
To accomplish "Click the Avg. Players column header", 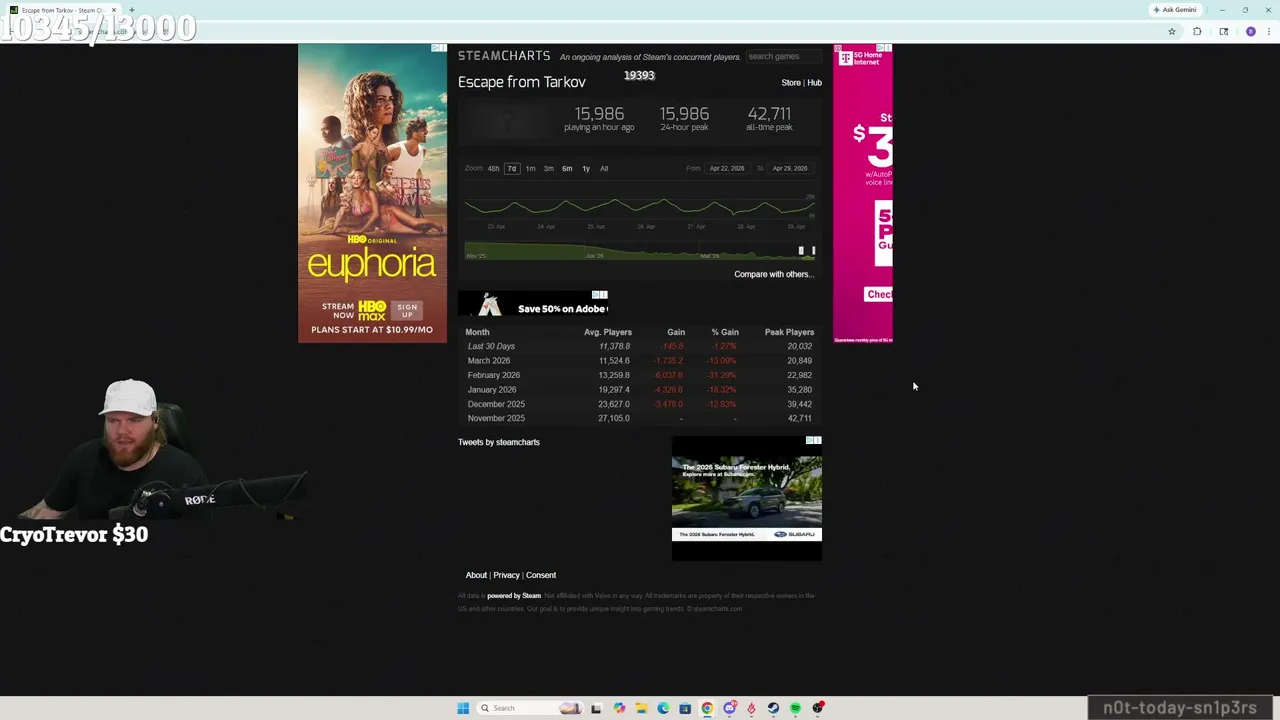I will (608, 332).
